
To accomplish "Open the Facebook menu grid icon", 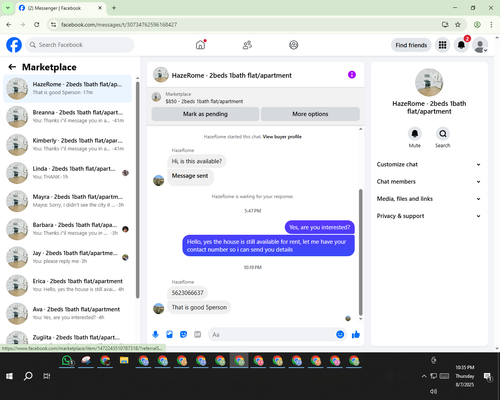I will (x=442, y=45).
